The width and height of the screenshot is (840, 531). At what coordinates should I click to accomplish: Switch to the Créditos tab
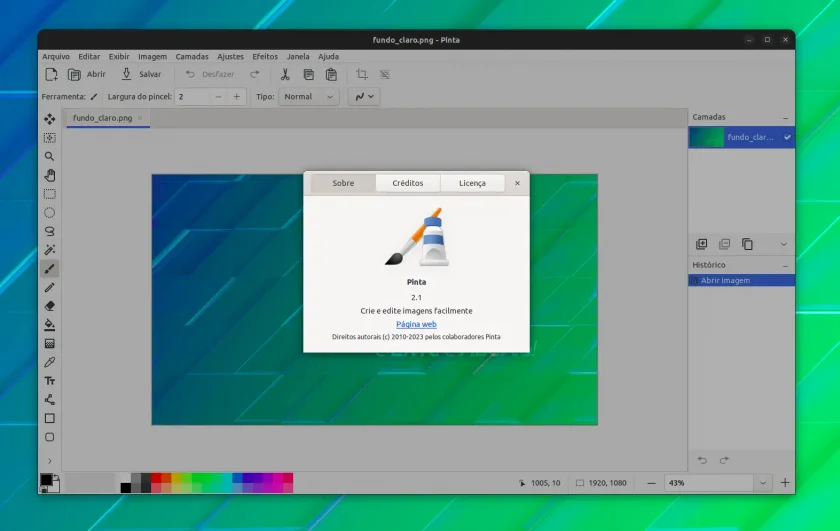coord(408,183)
